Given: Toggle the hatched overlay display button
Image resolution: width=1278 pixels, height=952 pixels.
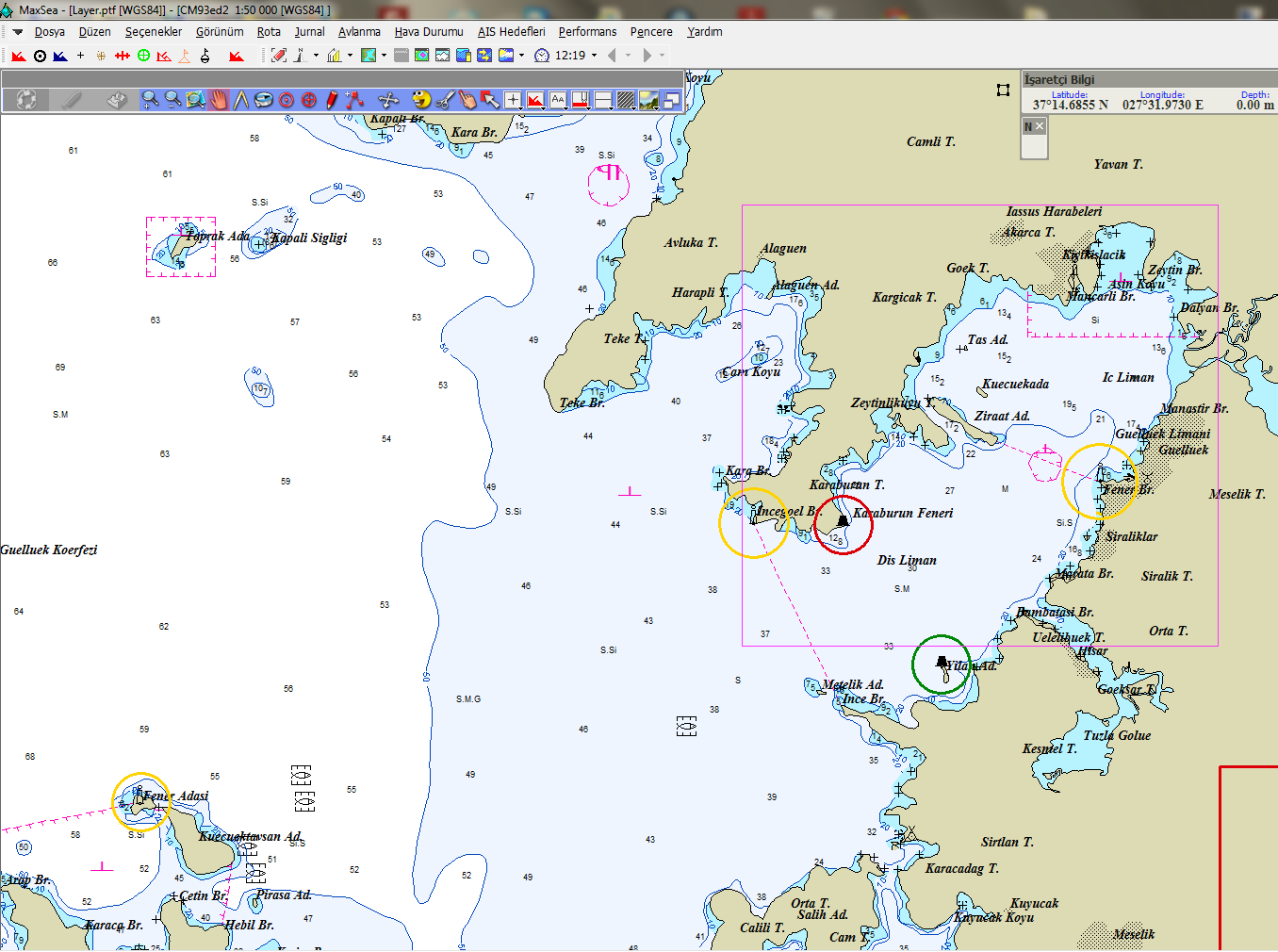Looking at the screenshot, I should click(626, 99).
